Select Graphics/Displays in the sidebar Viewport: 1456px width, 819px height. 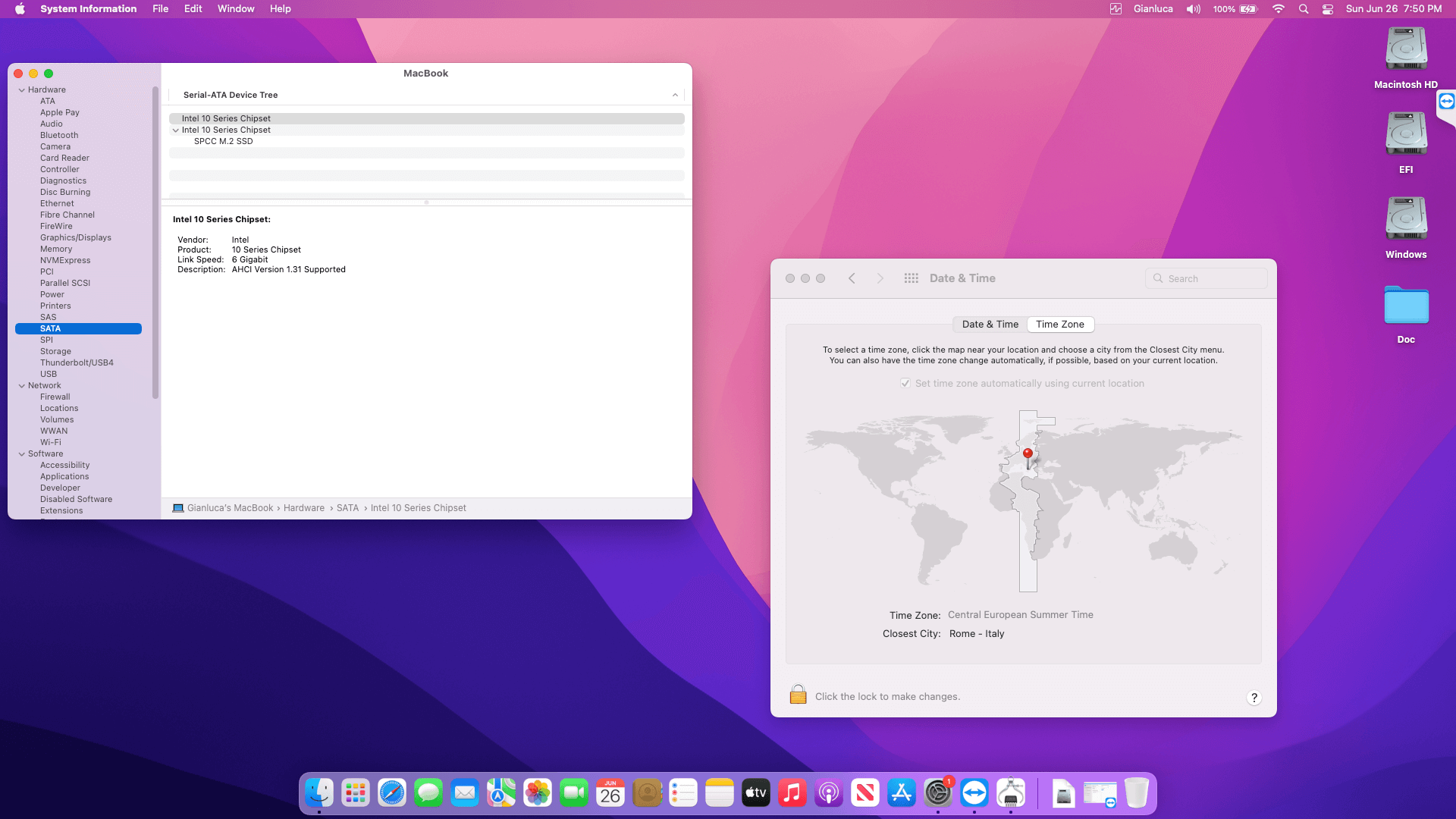pyautogui.click(x=76, y=237)
